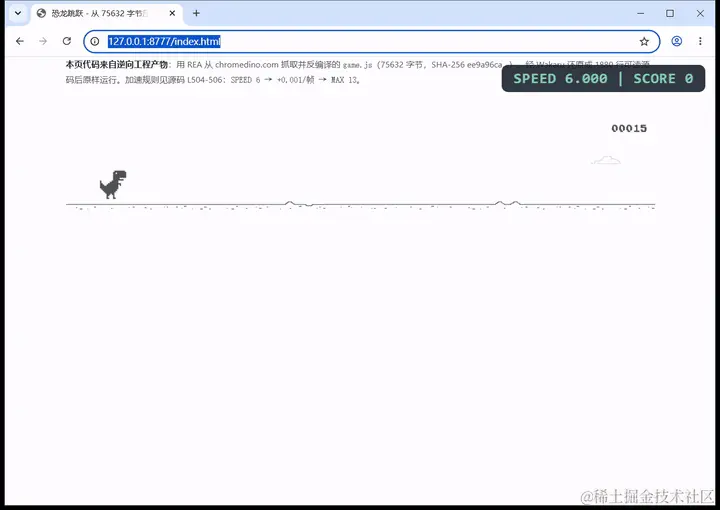Bookmark this page with the star icon
The width and height of the screenshot is (720, 510).
(x=644, y=41)
